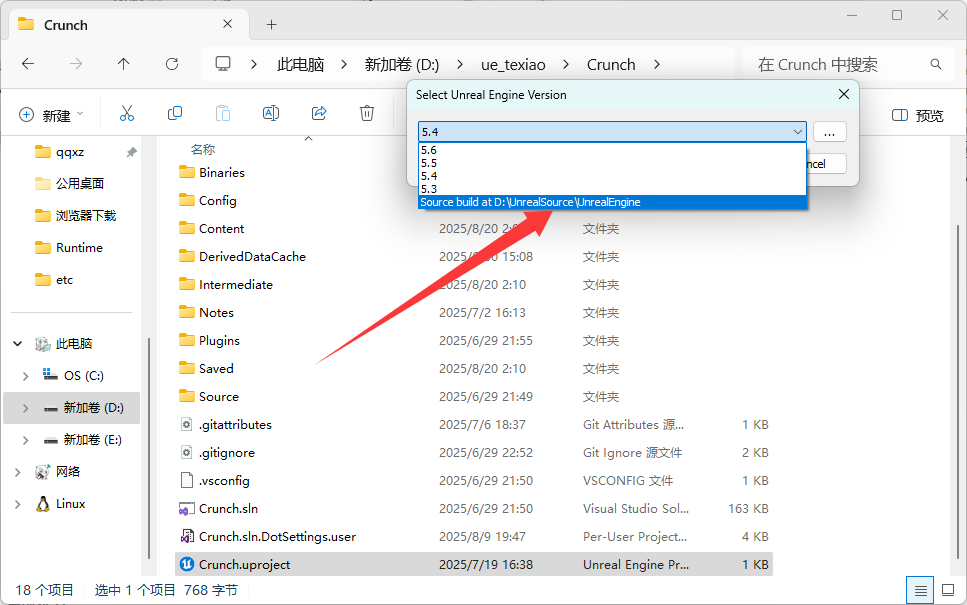Select the .gitignore file
This screenshot has width=967, height=605.
click(474, 453)
